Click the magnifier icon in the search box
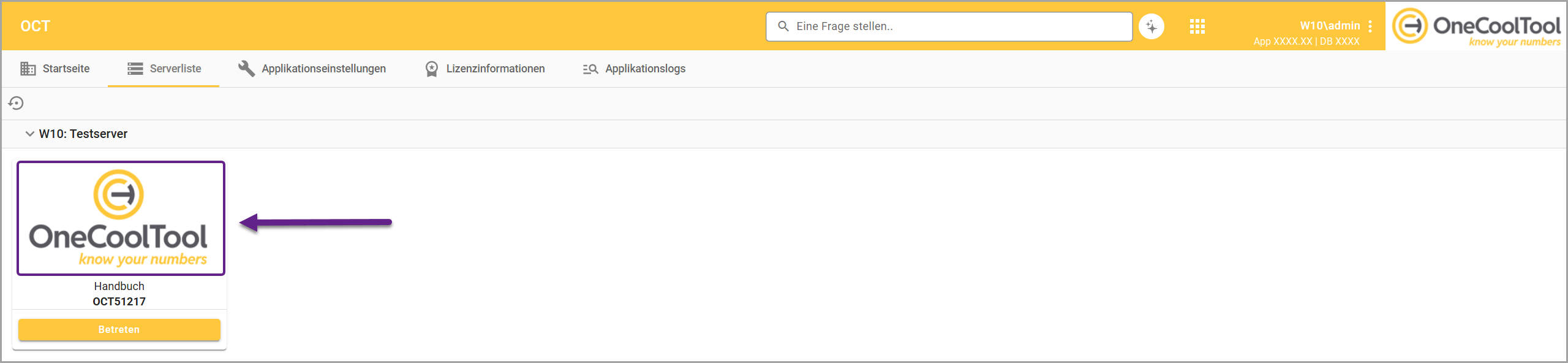This screenshot has height=363, width=1568. pyautogui.click(x=783, y=26)
